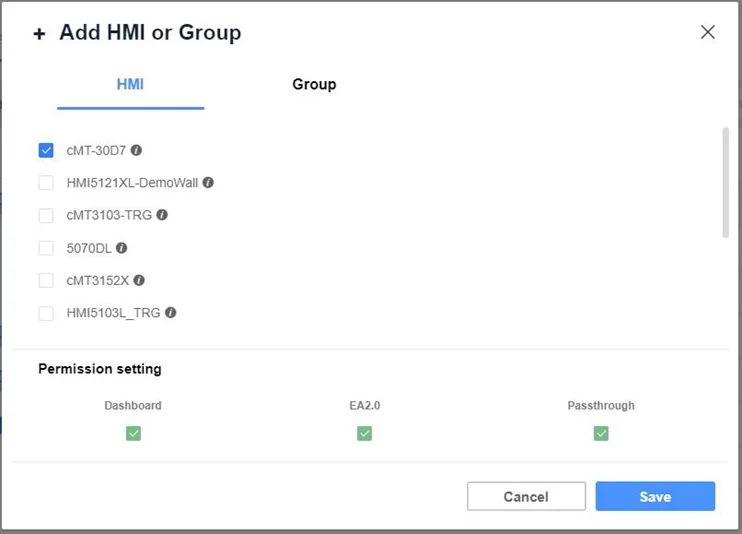The image size is (742, 534).
Task: Check the HMI5121XL-DemoWall checkbox
Action: (x=46, y=182)
